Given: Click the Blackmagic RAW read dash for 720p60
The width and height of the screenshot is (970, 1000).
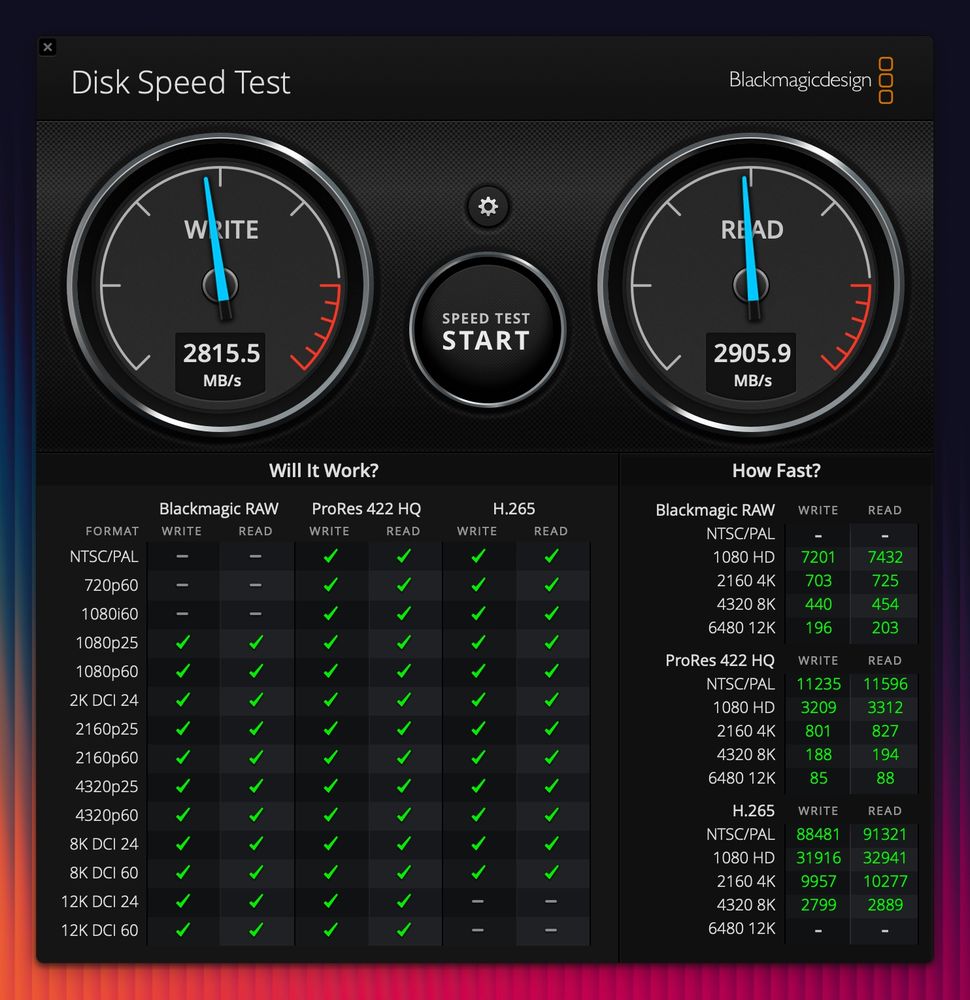Looking at the screenshot, I should point(256,585).
